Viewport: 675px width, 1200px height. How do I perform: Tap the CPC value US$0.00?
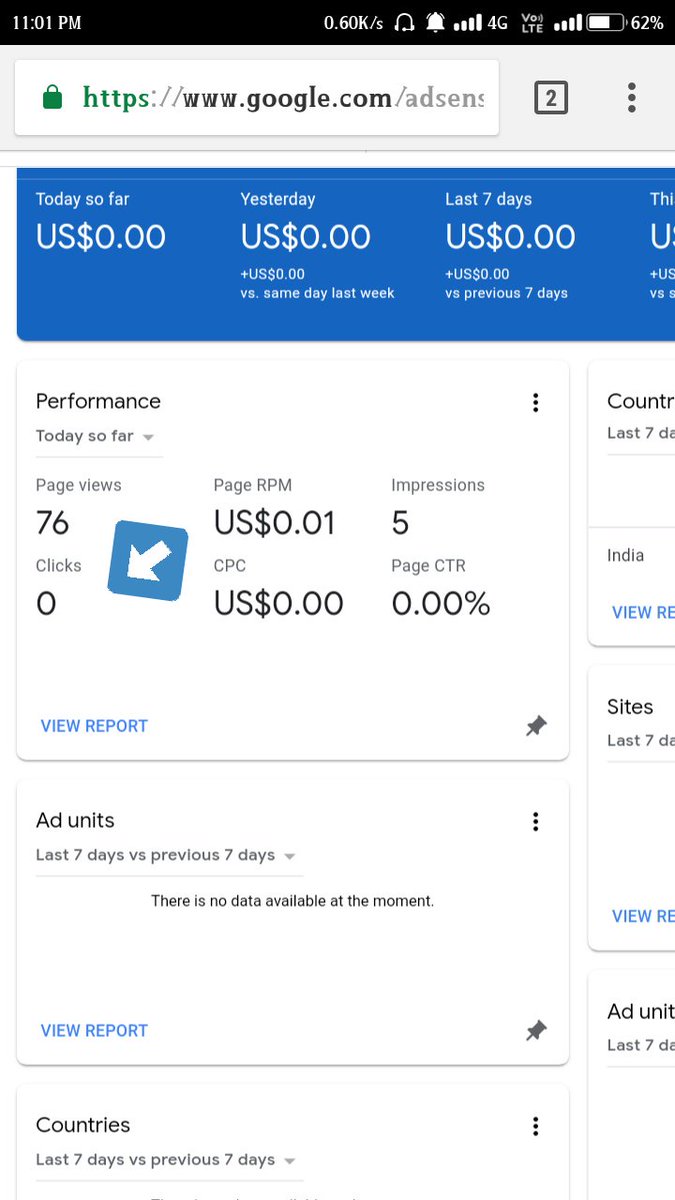[279, 603]
